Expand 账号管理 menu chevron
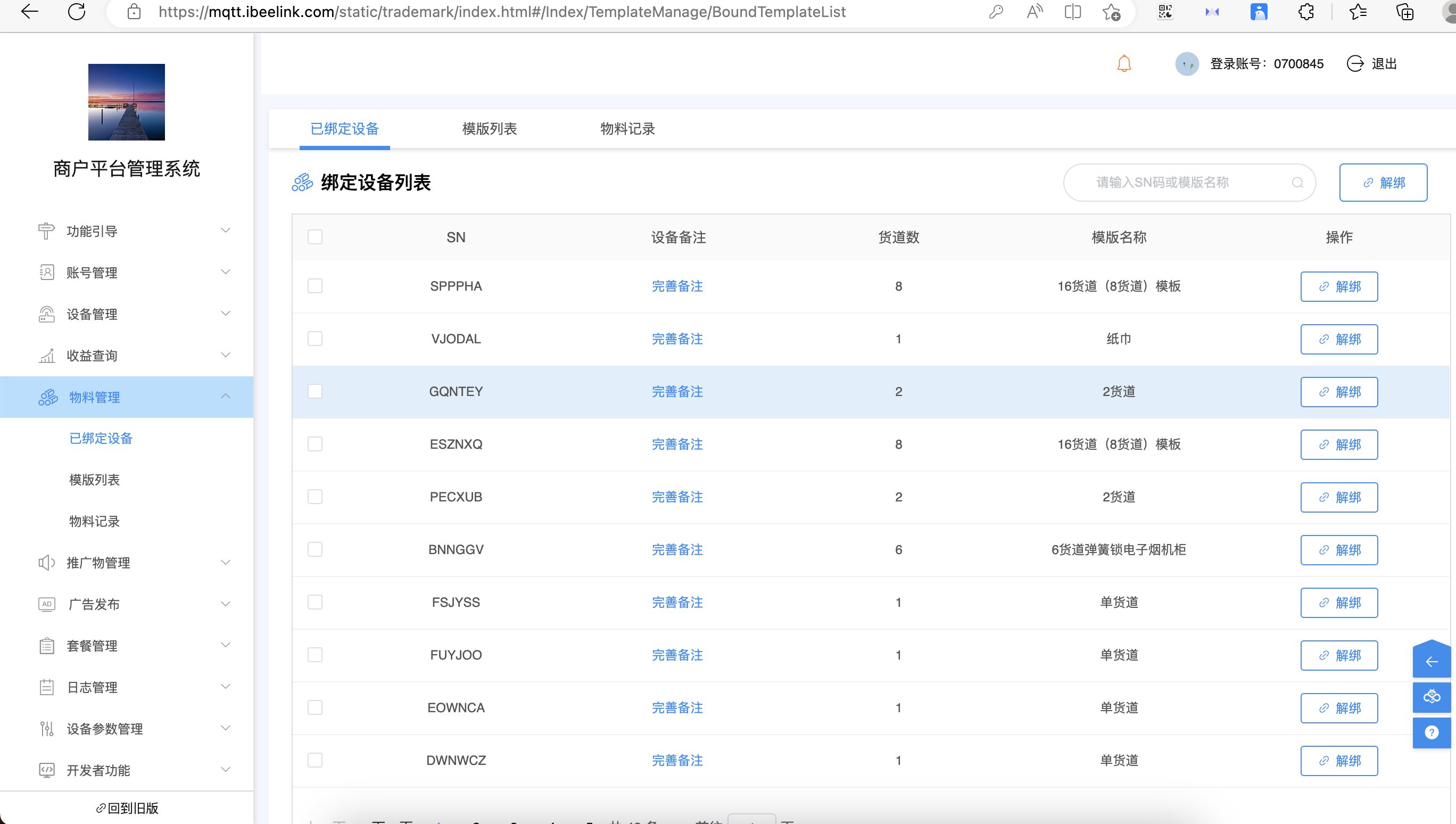Image resolution: width=1456 pixels, height=824 pixels. [x=225, y=271]
